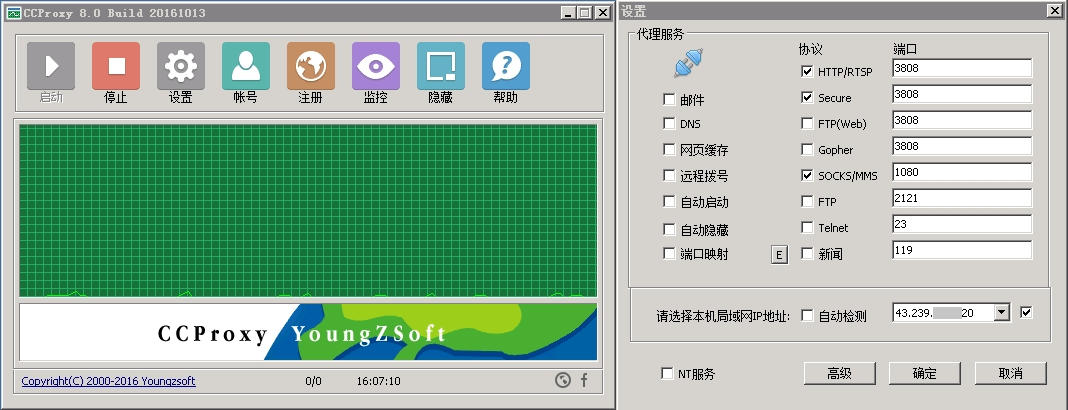Enable the 新闻 checkbox

pyautogui.click(x=807, y=253)
